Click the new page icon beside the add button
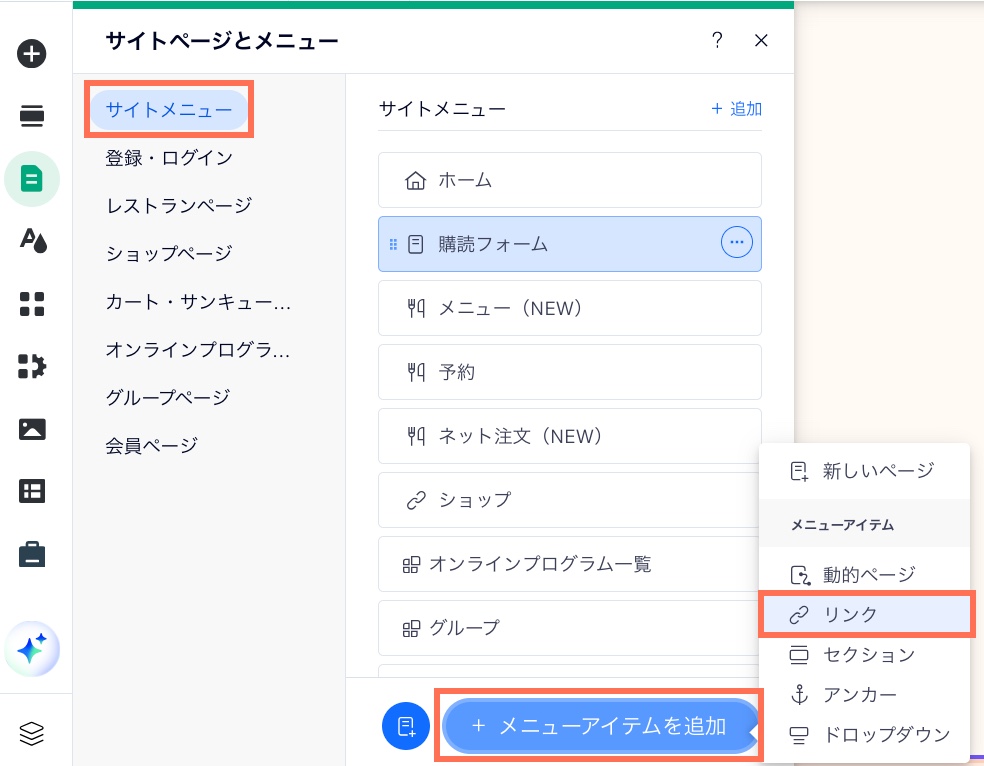This screenshot has height=766, width=984. coord(406,727)
